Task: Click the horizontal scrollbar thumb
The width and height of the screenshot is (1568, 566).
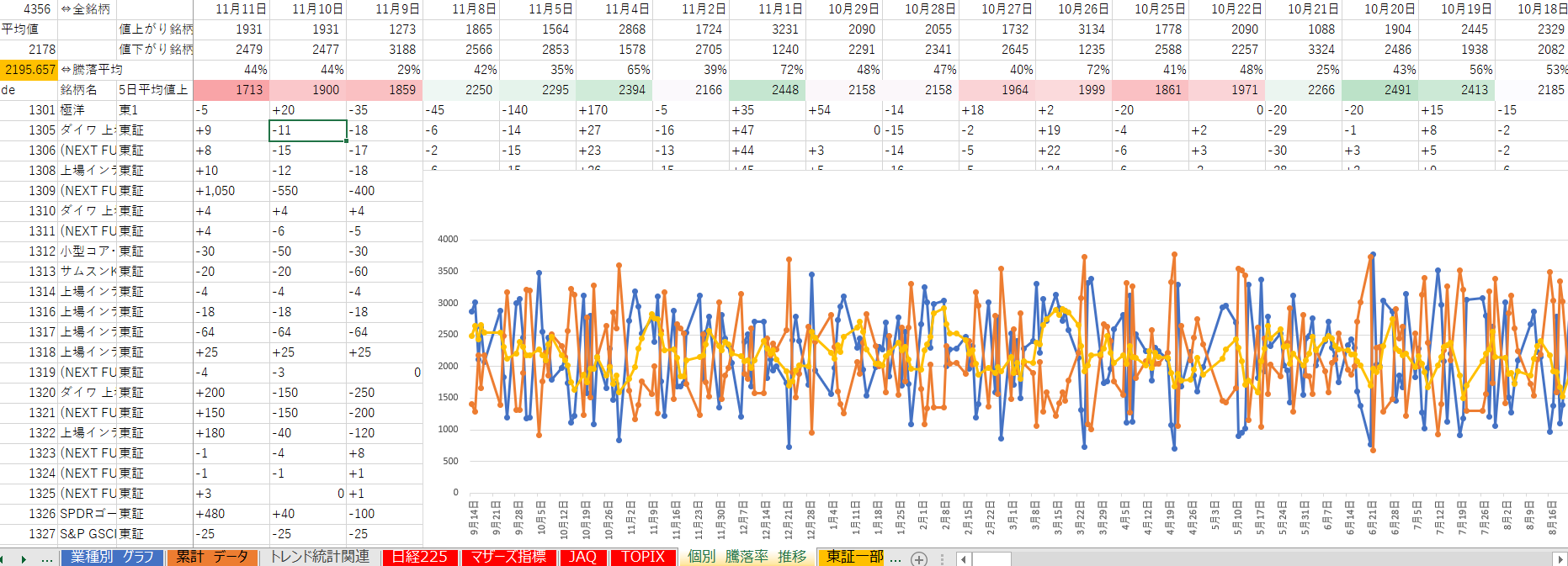Action: pyautogui.click(x=991, y=558)
